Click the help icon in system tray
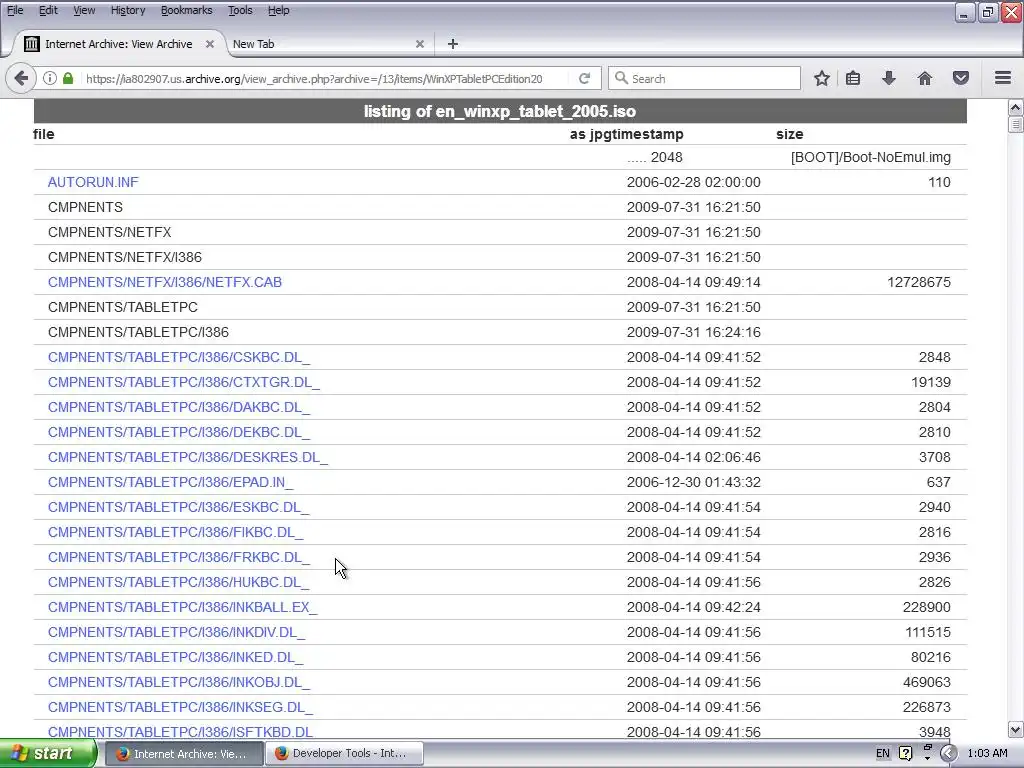1024x768 pixels. point(905,753)
